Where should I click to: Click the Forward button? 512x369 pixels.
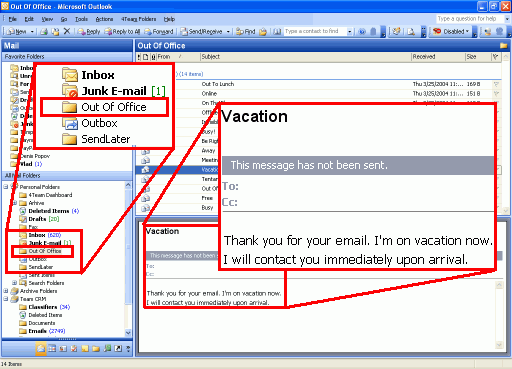click(x=159, y=32)
